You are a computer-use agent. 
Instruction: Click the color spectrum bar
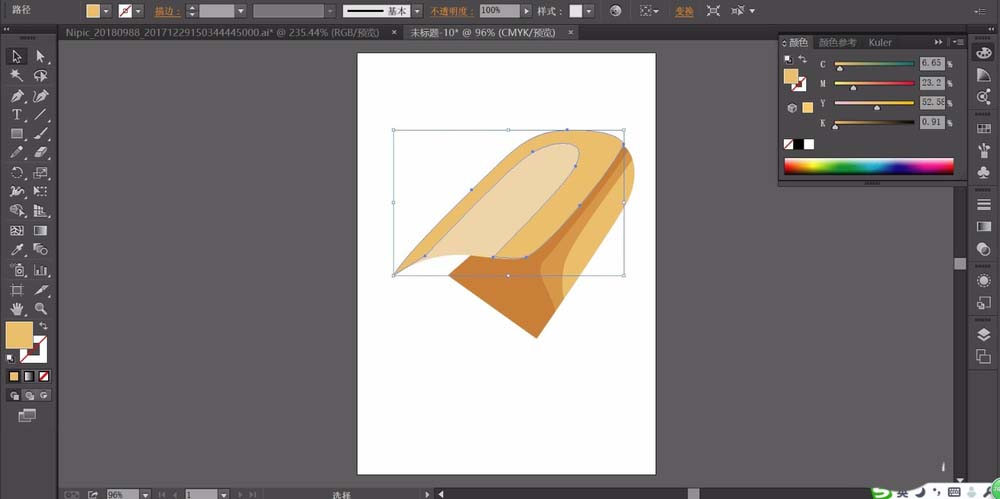click(x=869, y=166)
